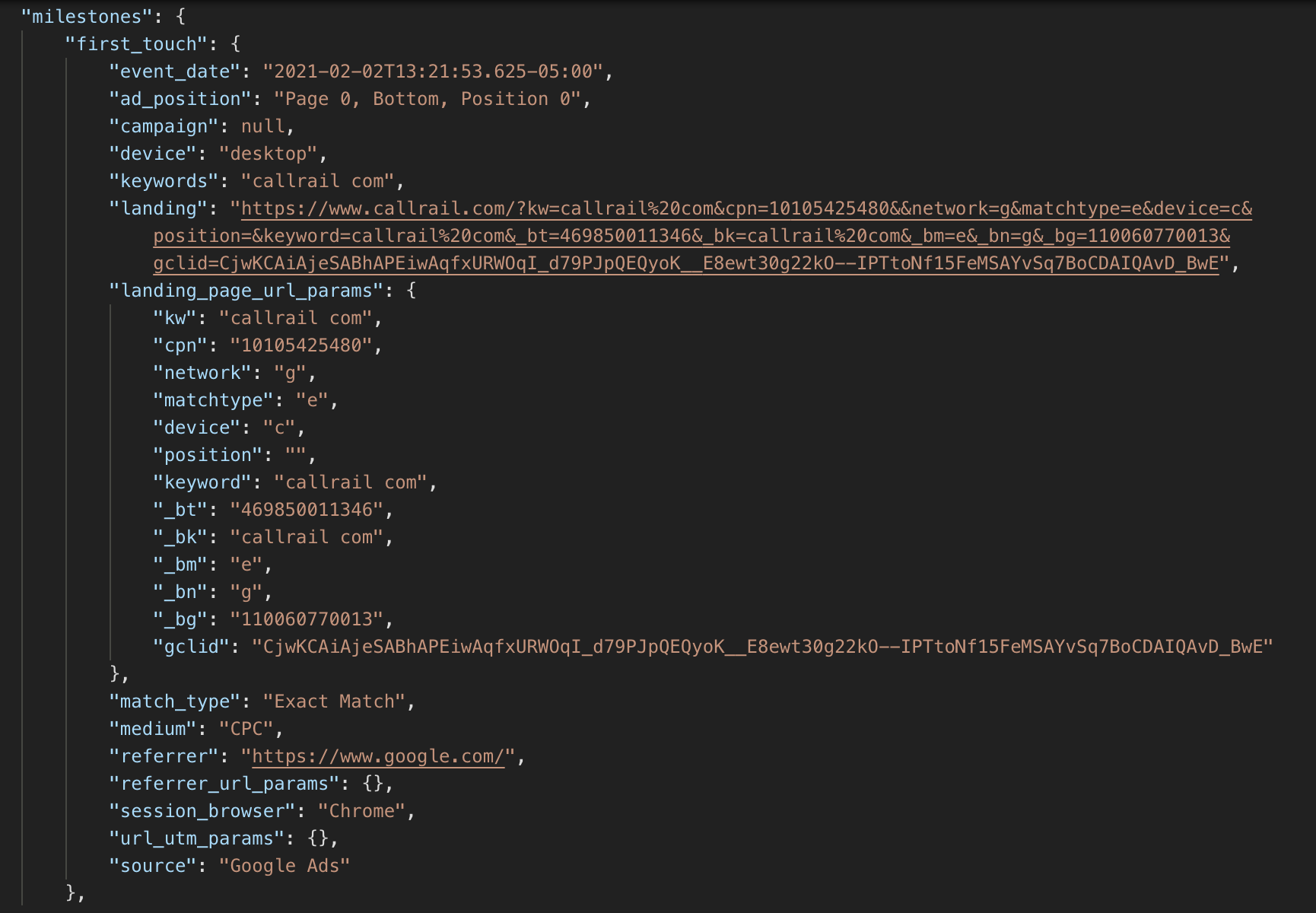
Task: Open the https://www.google.com/ referrer link
Action: pyautogui.click(x=378, y=757)
